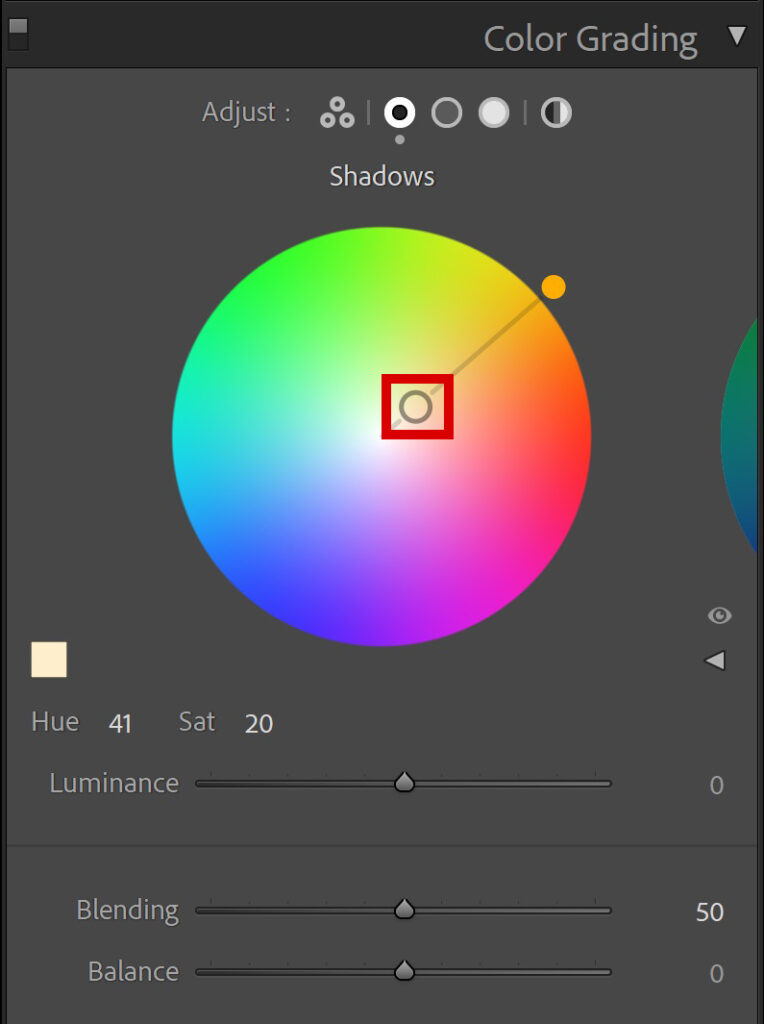Collapse the sliders with left-pointing triangle
The width and height of the screenshot is (764, 1024).
click(x=715, y=661)
